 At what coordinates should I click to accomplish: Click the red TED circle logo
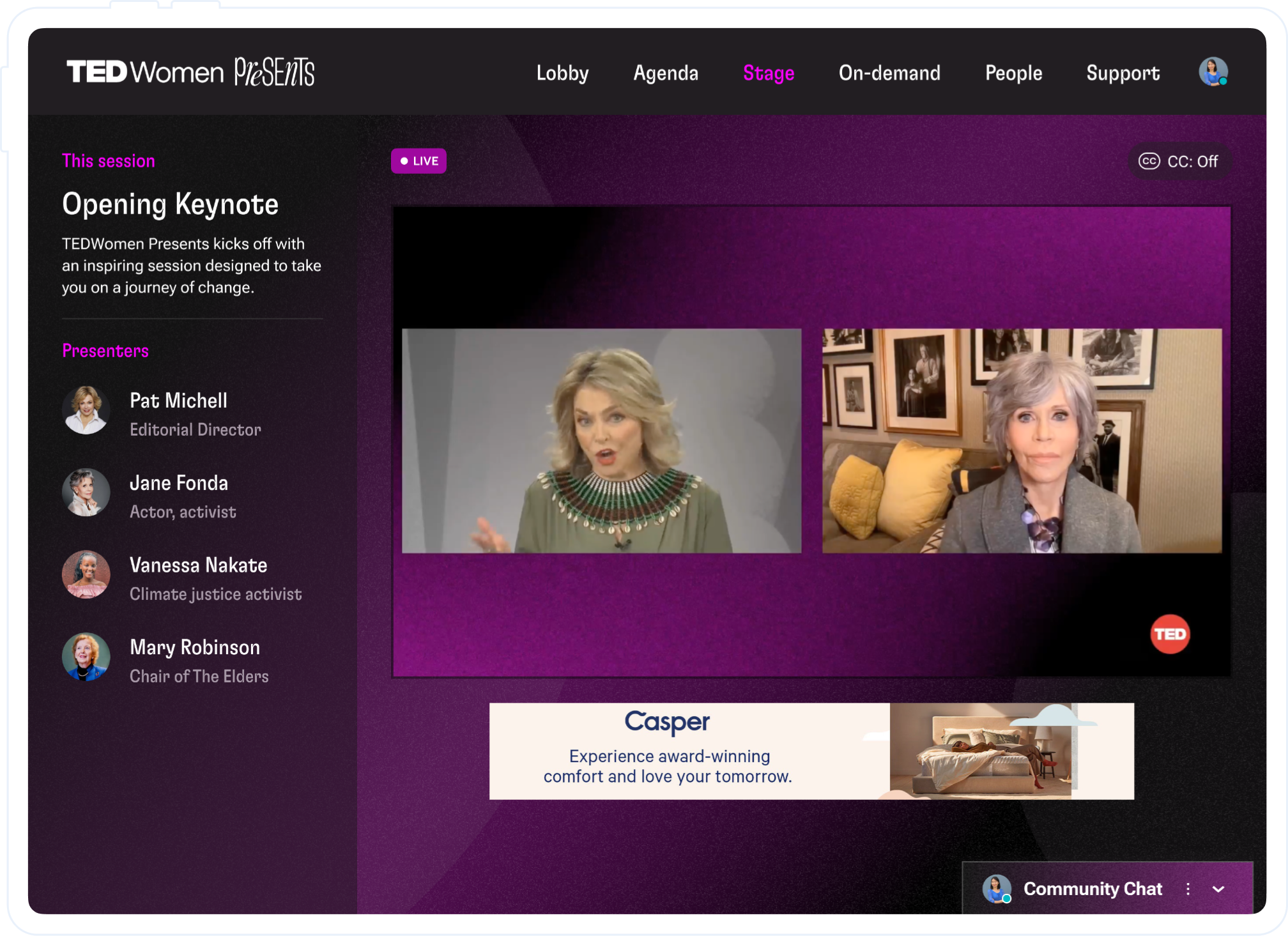[x=1170, y=634]
